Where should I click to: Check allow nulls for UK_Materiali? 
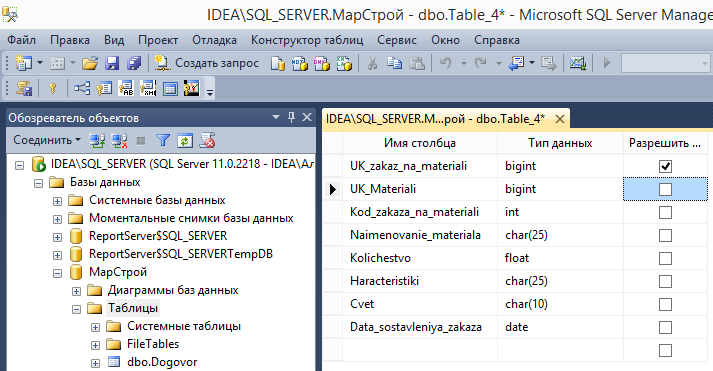pos(665,189)
